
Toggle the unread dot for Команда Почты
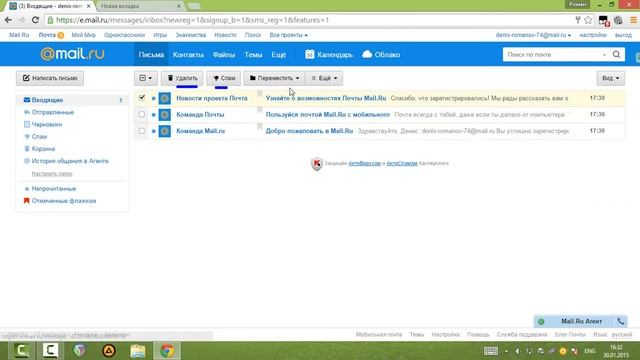coord(153,115)
